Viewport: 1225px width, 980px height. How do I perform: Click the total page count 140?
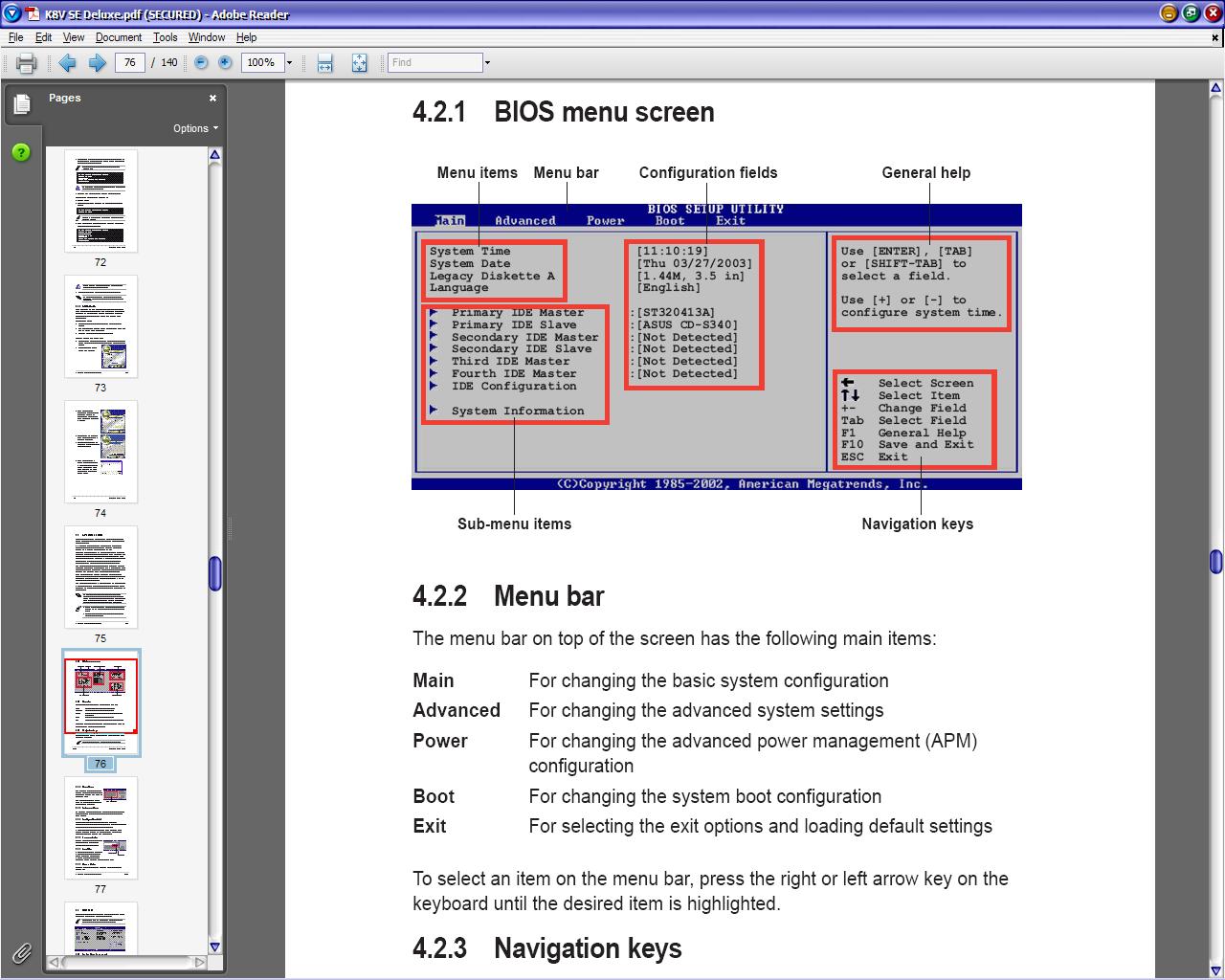tap(169, 62)
